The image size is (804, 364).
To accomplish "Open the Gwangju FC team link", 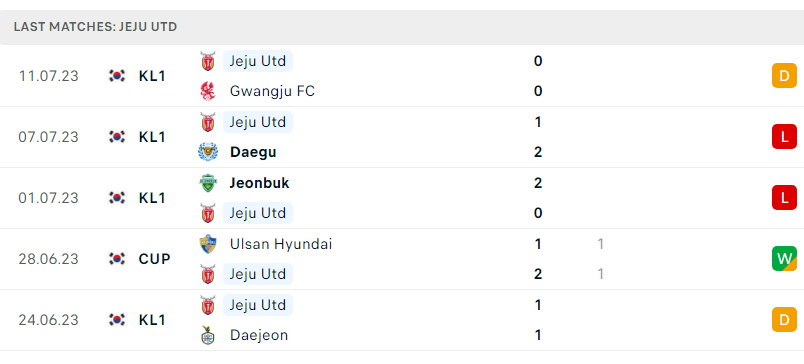I will click(272, 91).
